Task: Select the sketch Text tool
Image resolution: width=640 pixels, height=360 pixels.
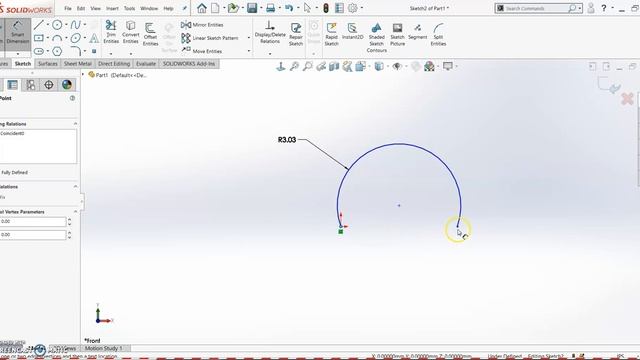Action: point(94,38)
